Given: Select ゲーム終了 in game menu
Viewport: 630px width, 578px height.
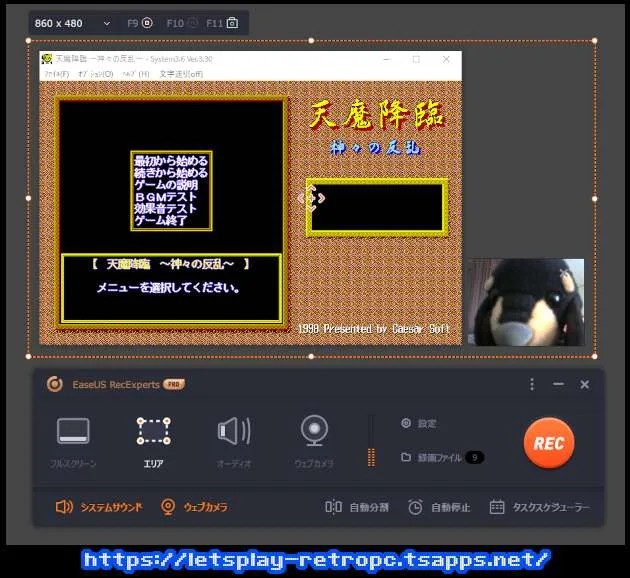Looking at the screenshot, I should click(x=161, y=220).
